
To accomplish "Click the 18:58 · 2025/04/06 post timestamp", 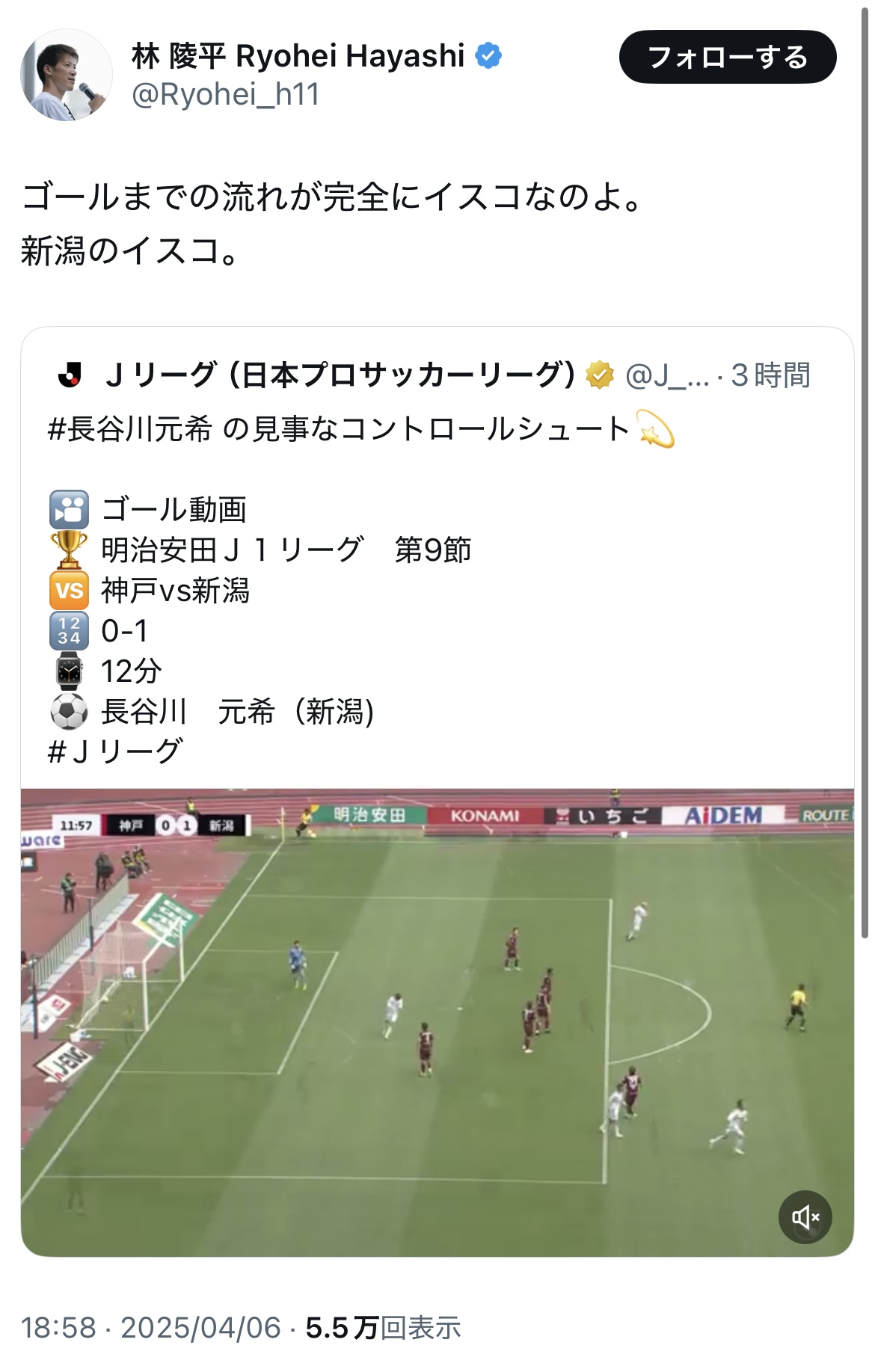I will click(150, 1328).
